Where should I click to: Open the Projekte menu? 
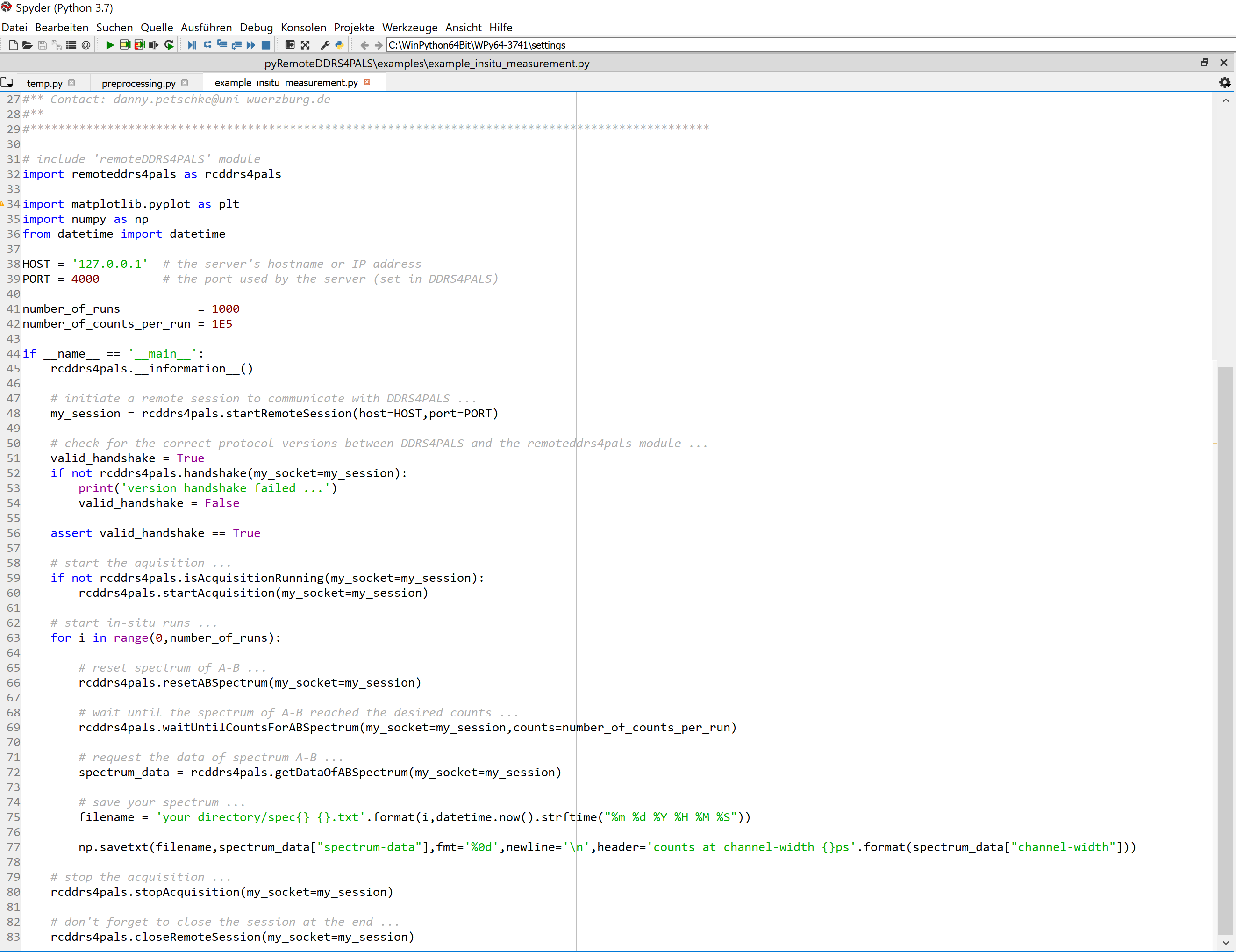pos(354,27)
